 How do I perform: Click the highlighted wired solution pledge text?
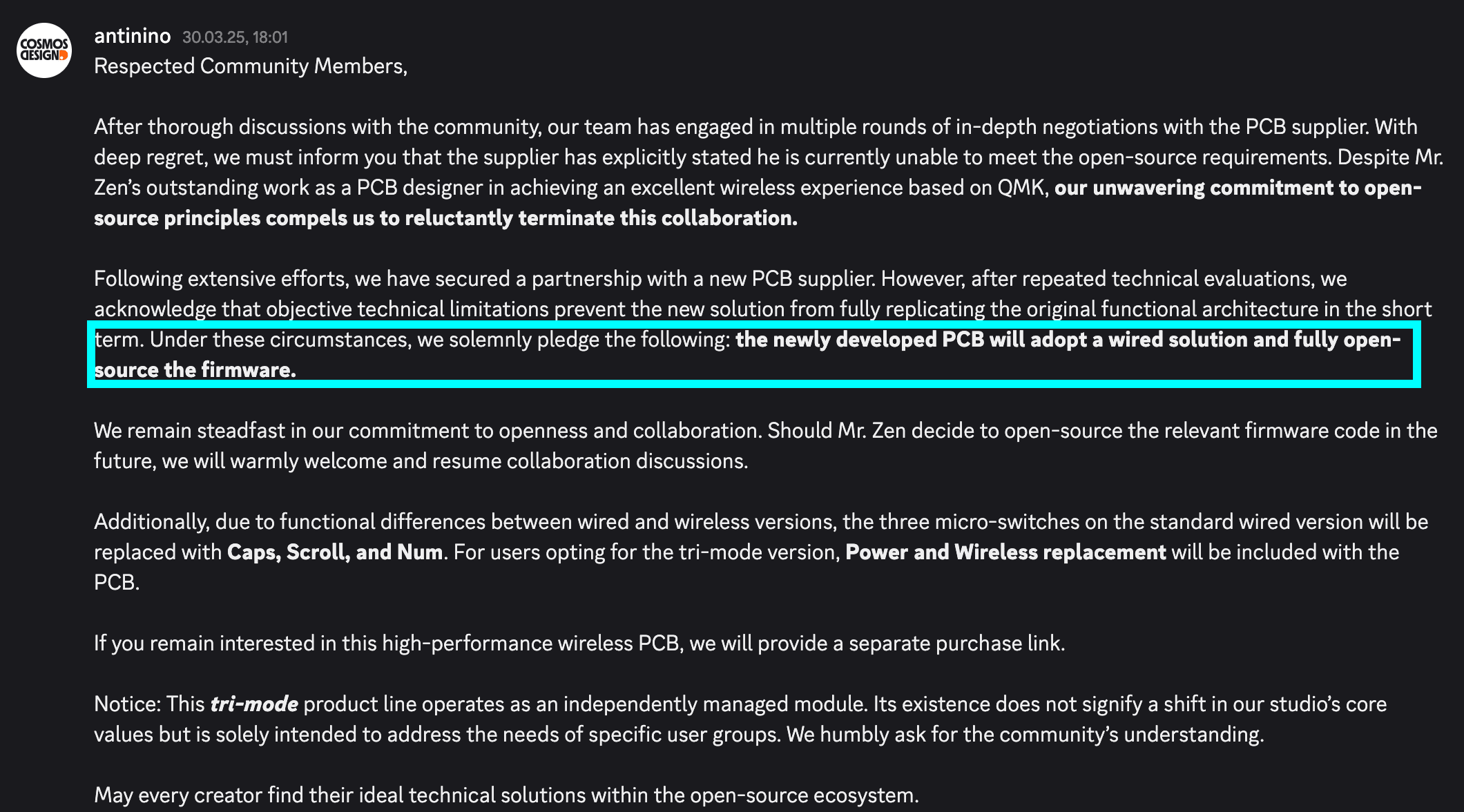pos(754,354)
